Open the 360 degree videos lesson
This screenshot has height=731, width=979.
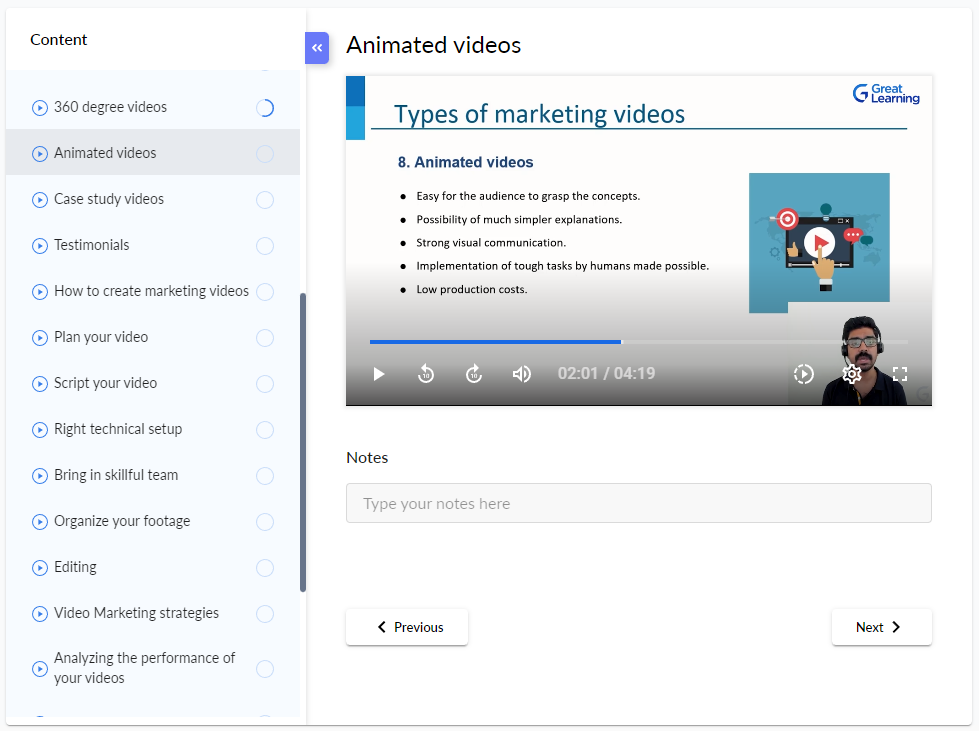(153, 107)
